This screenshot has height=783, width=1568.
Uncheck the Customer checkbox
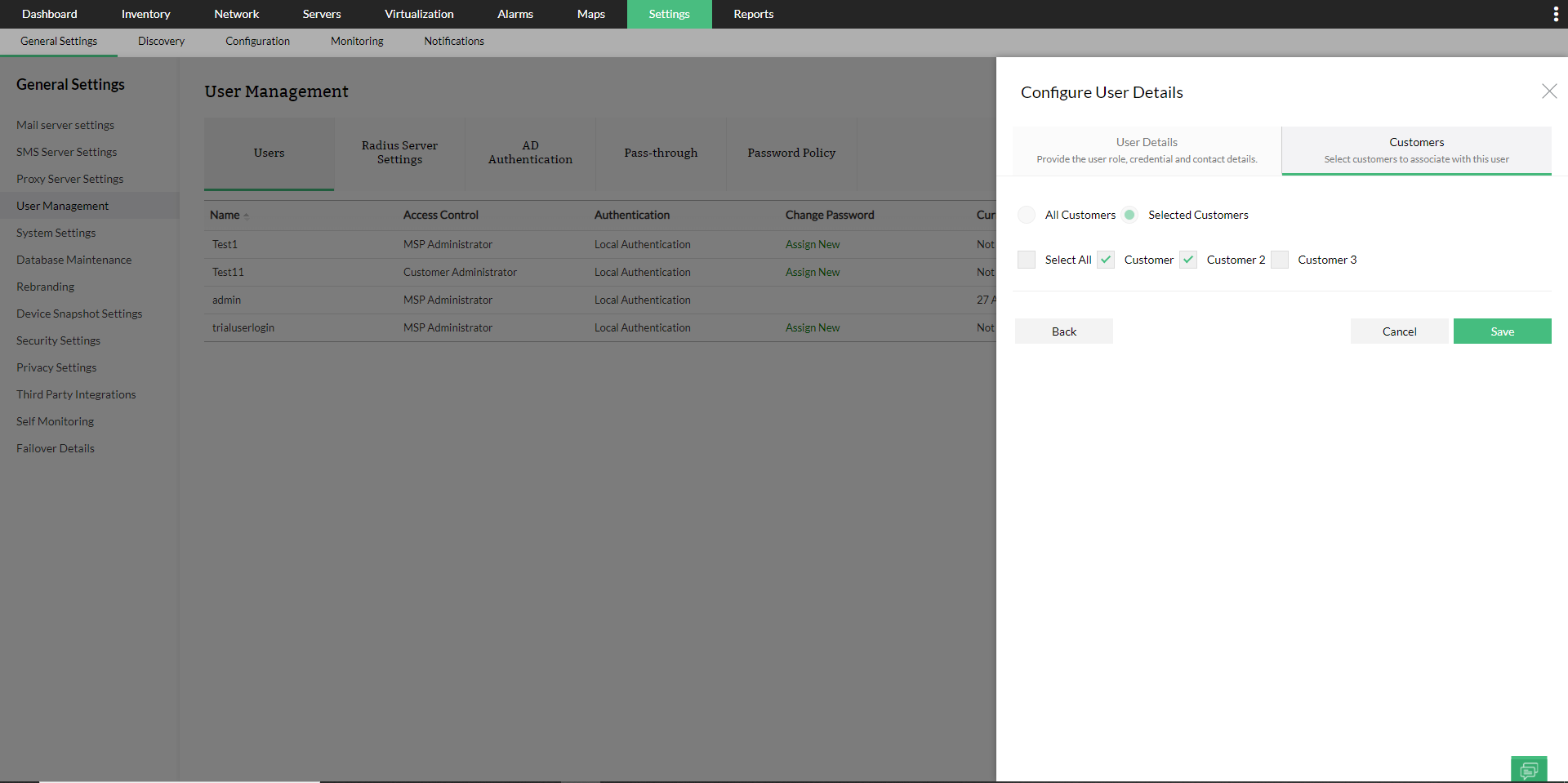point(1106,260)
